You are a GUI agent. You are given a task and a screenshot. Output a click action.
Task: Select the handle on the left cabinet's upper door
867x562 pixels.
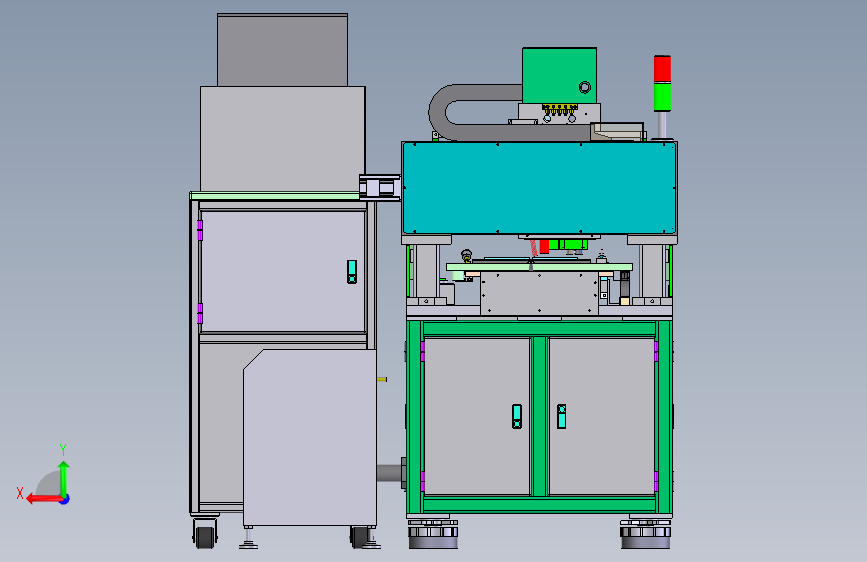click(352, 272)
